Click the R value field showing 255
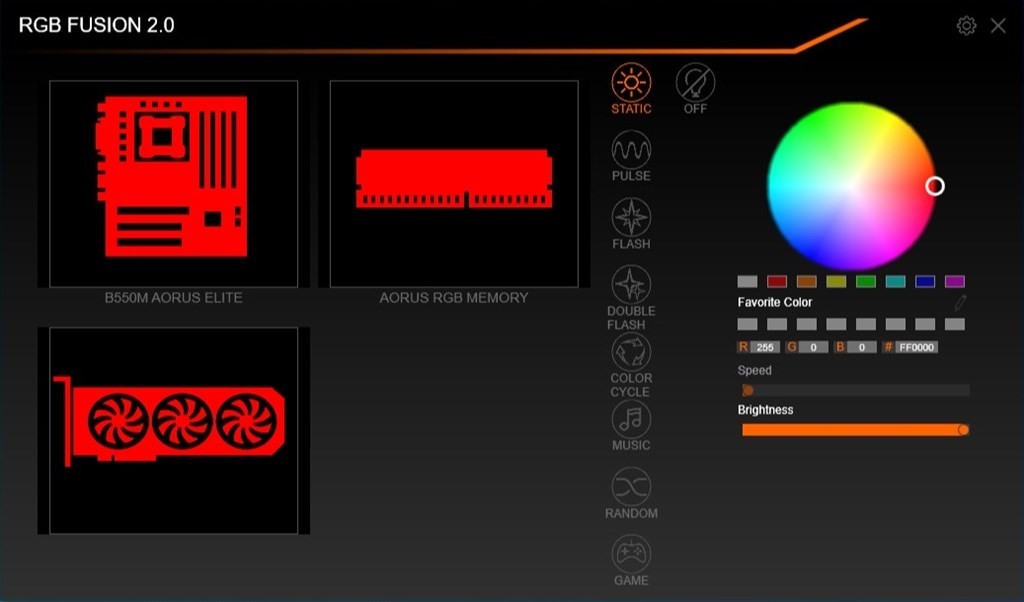 point(765,347)
